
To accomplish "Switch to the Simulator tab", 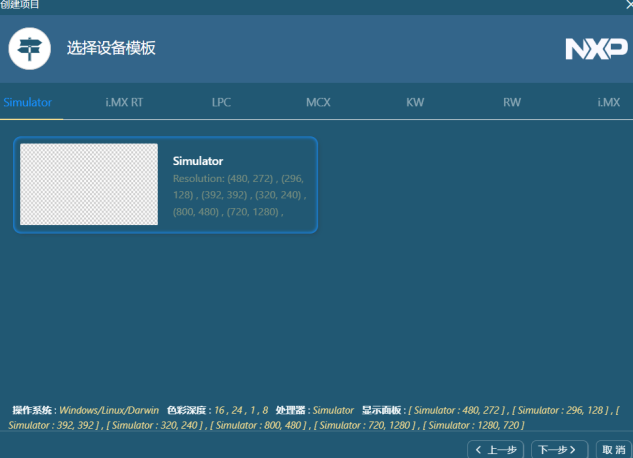I will [27, 102].
